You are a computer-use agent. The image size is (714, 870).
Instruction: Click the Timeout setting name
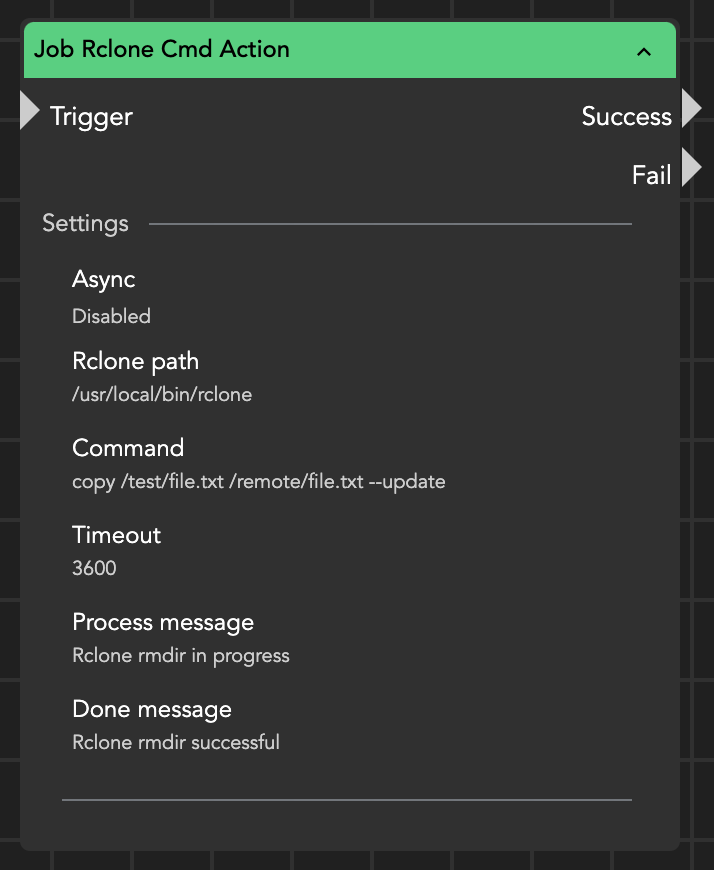(116, 535)
